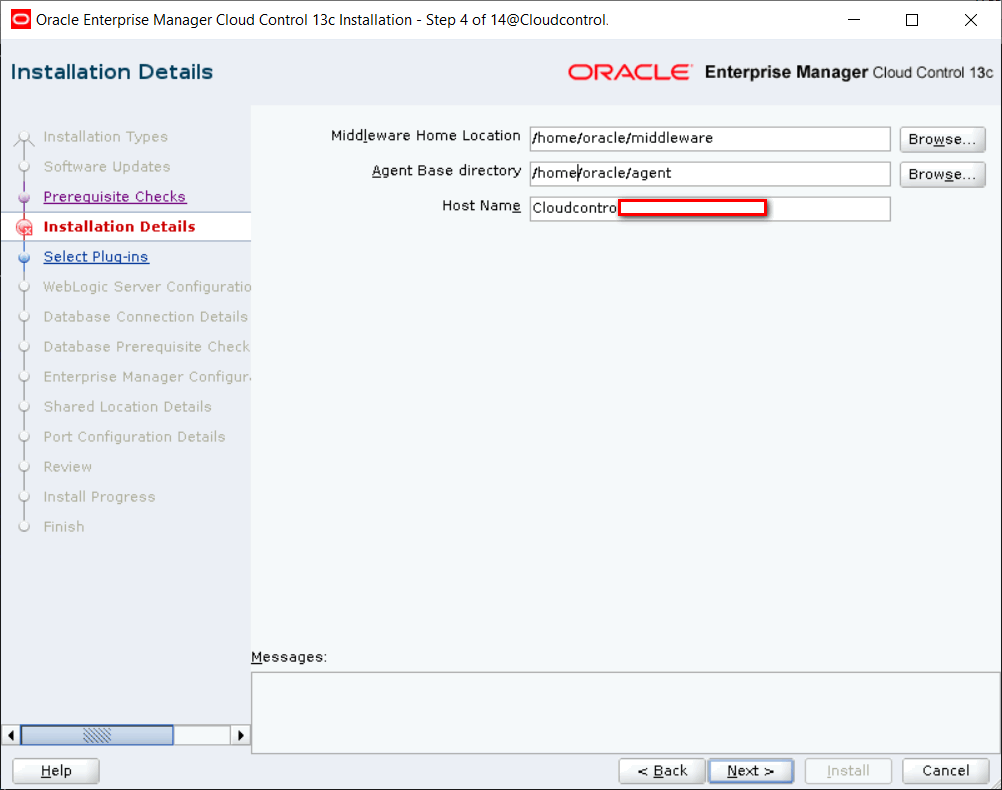
Task: Click left arrow of sidebar horizontal scrollbar
Action: pos(10,735)
